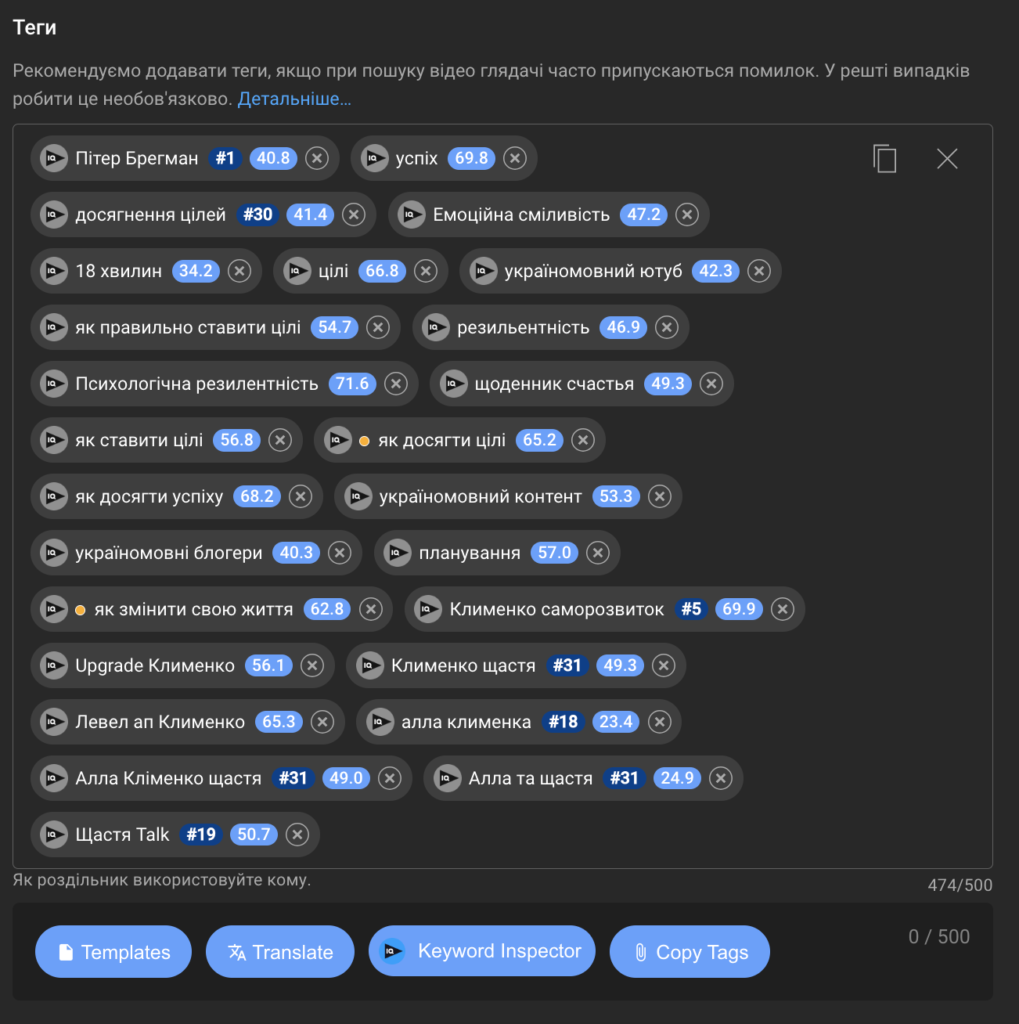The image size is (1019, 1024).
Task: Copy all tags with the clipboard icon
Action: 885,159
